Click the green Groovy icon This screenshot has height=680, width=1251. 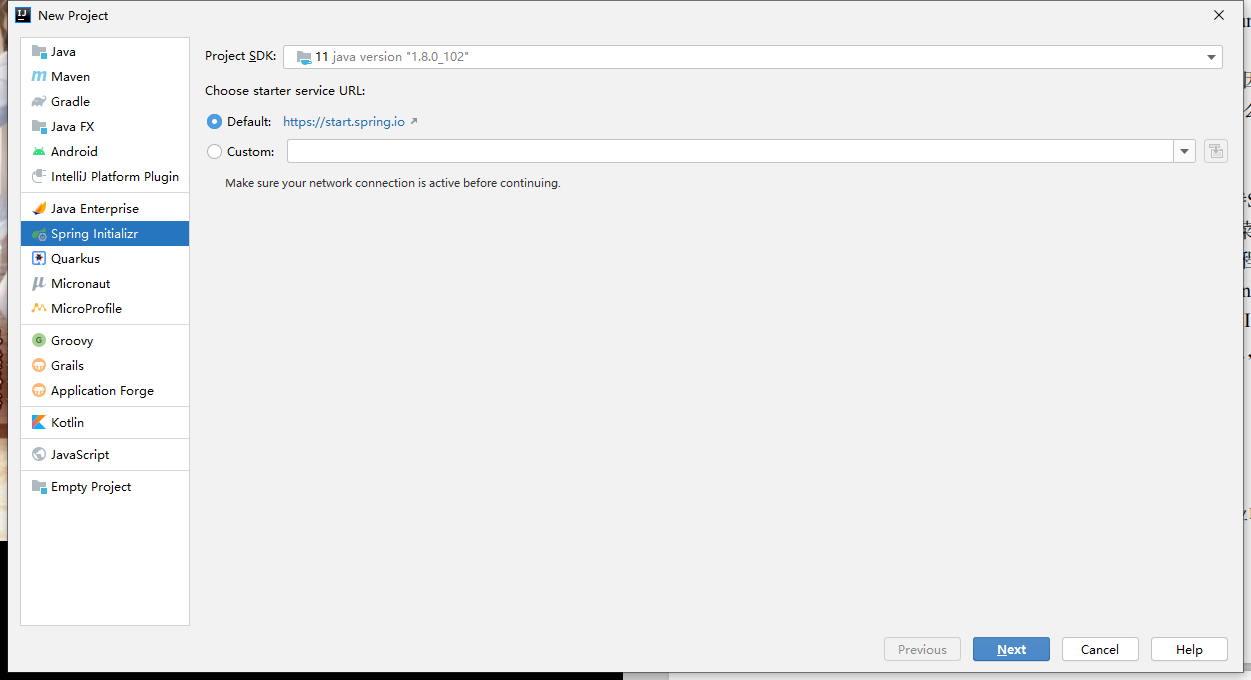pos(39,341)
